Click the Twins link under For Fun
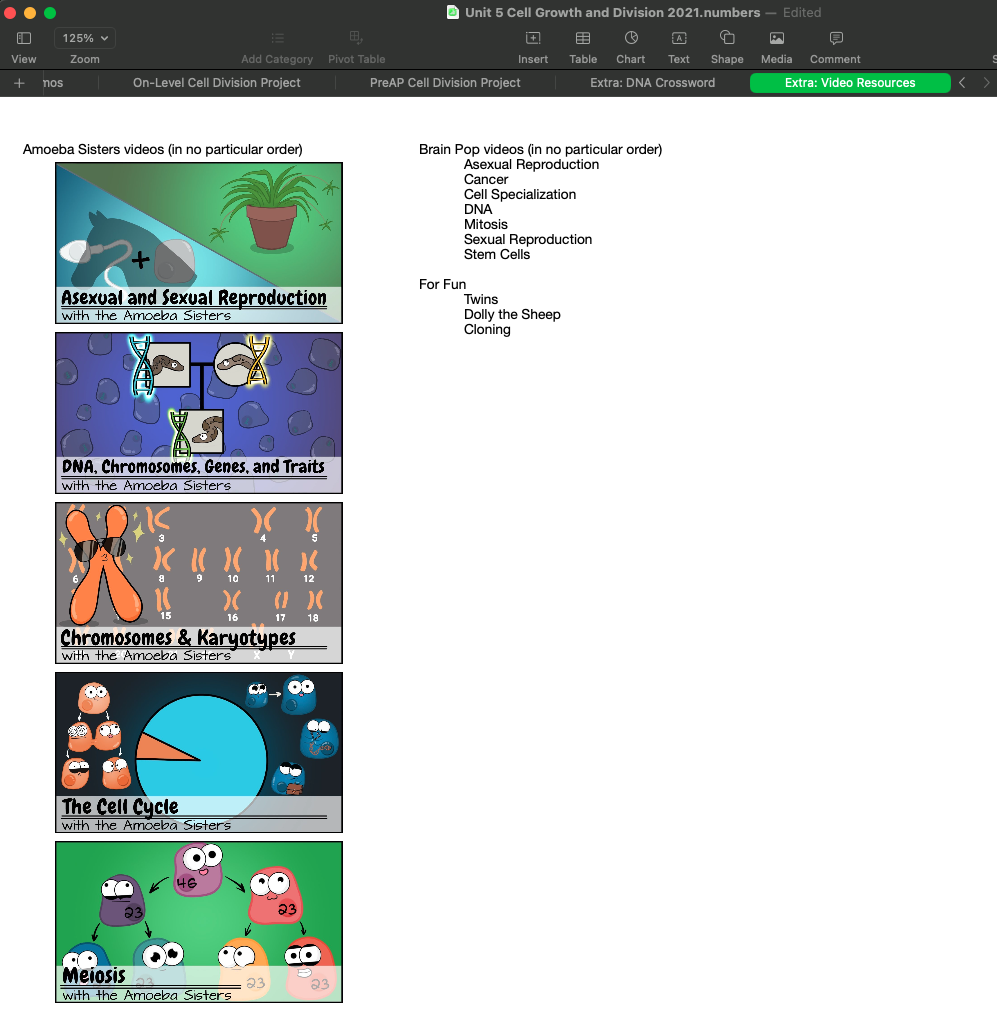This screenshot has width=997, height=1011. click(481, 300)
